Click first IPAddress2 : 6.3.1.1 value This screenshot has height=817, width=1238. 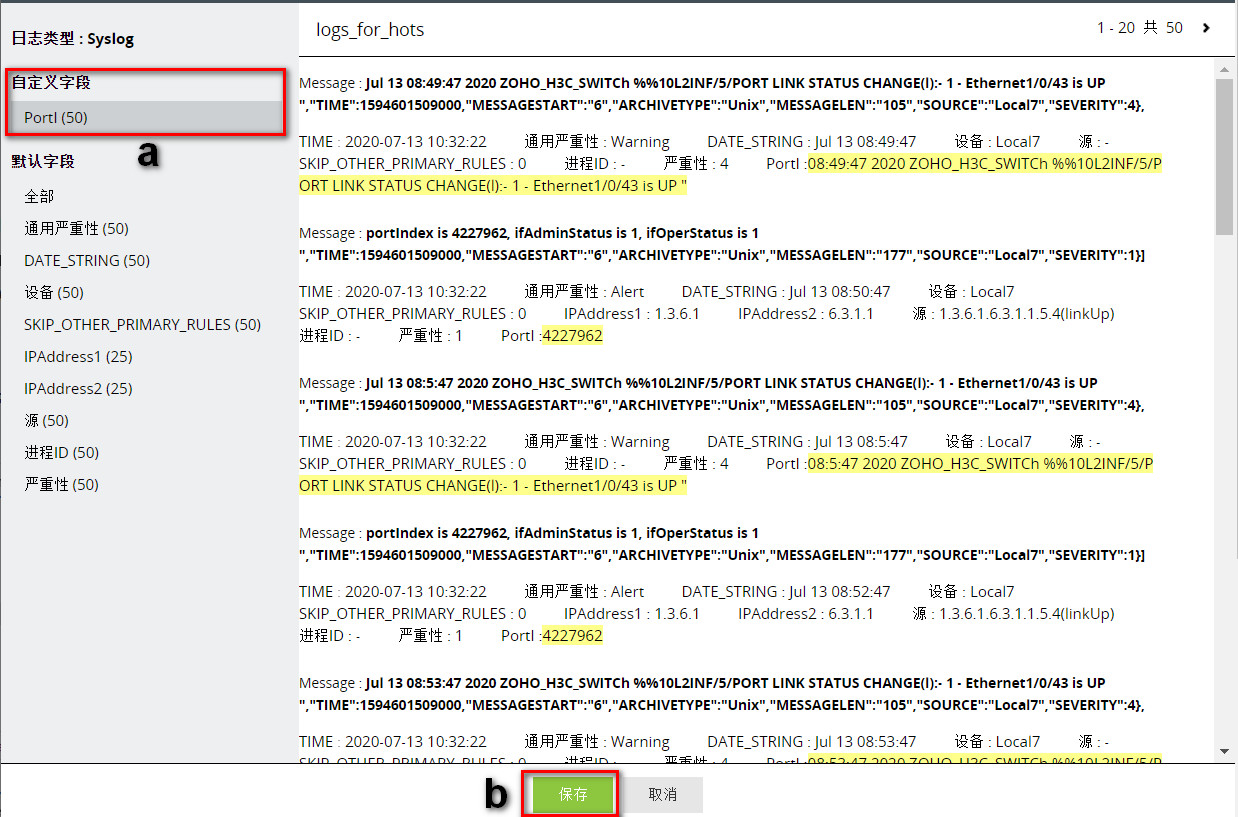806,314
